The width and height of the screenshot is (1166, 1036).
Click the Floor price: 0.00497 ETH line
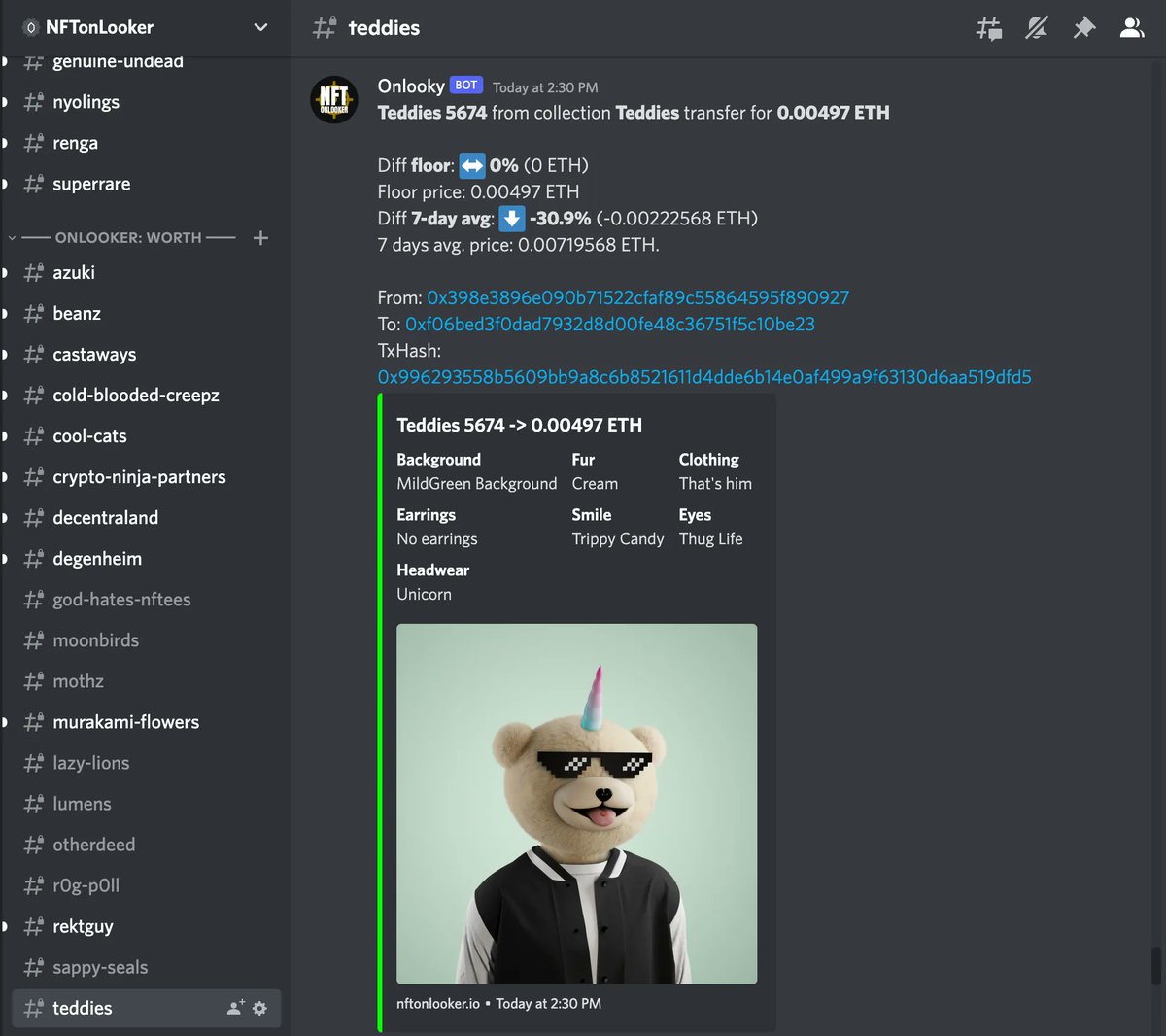tap(478, 191)
